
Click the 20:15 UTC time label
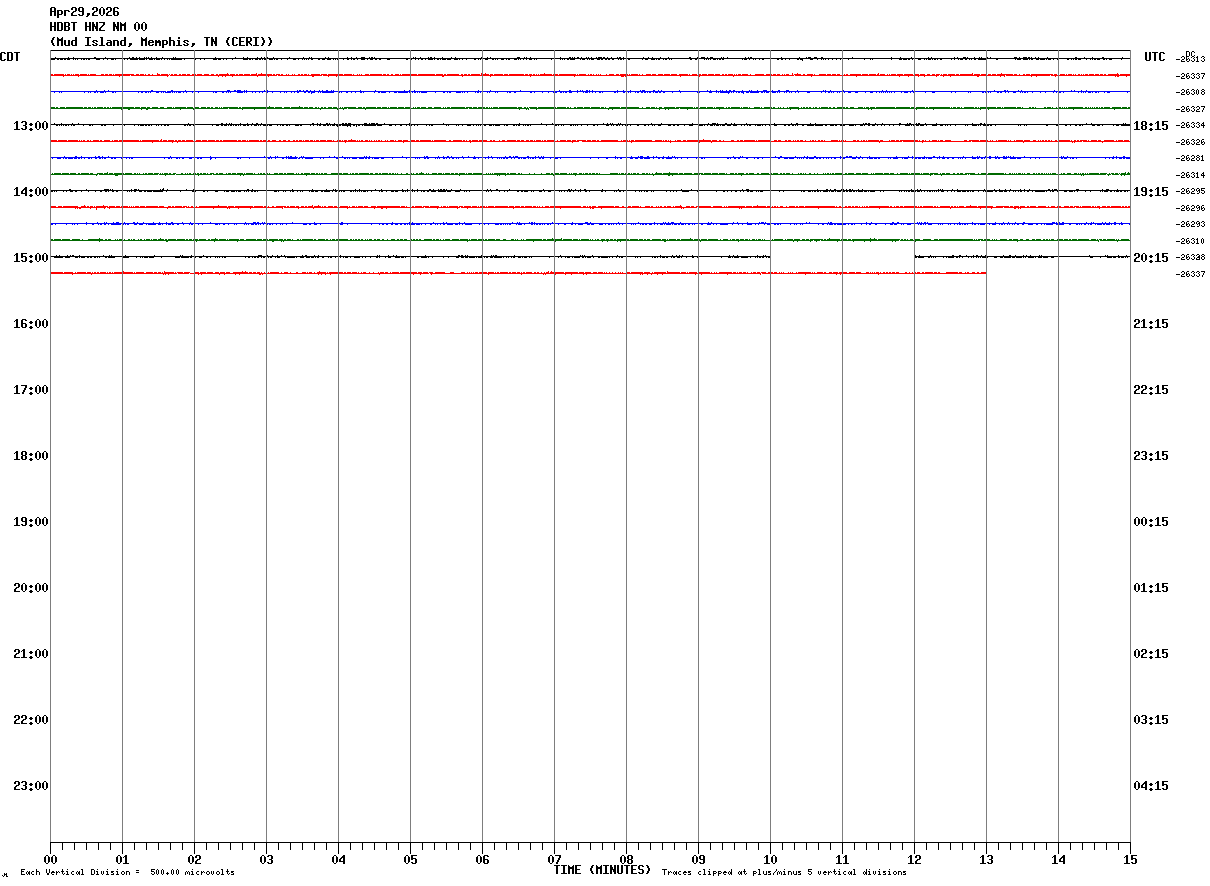click(x=1151, y=258)
